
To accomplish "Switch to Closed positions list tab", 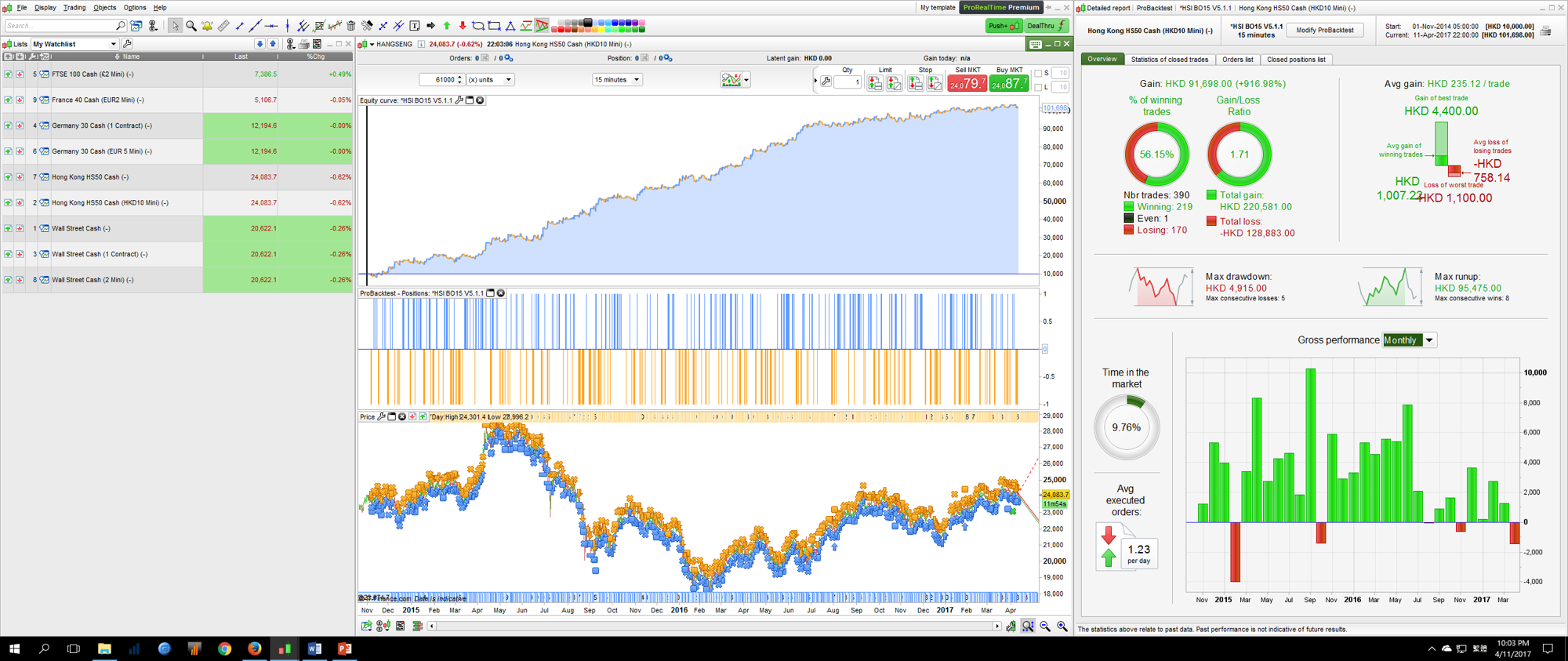I will [1296, 60].
